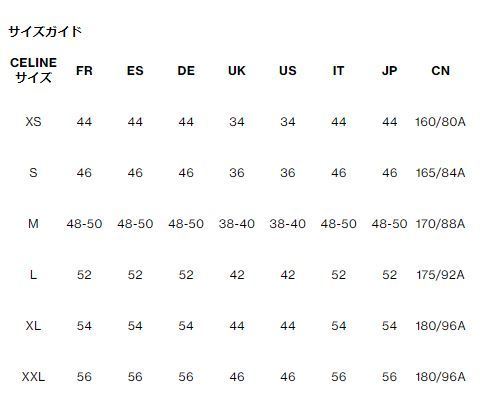Select the M size row label
The width and height of the screenshot is (497, 416).
coord(33,224)
